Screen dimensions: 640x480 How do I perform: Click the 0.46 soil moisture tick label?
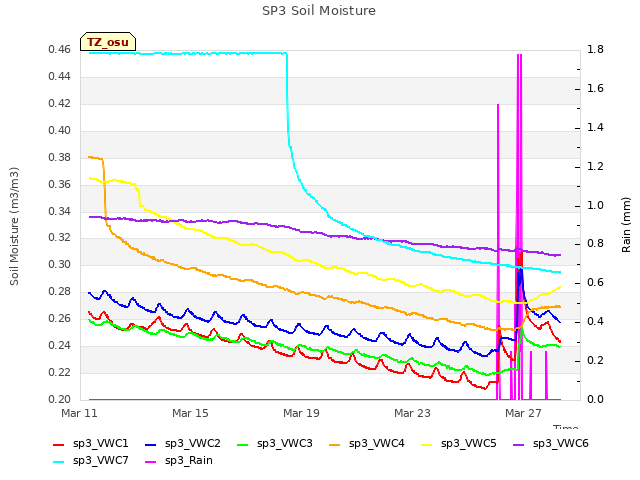coord(60,50)
